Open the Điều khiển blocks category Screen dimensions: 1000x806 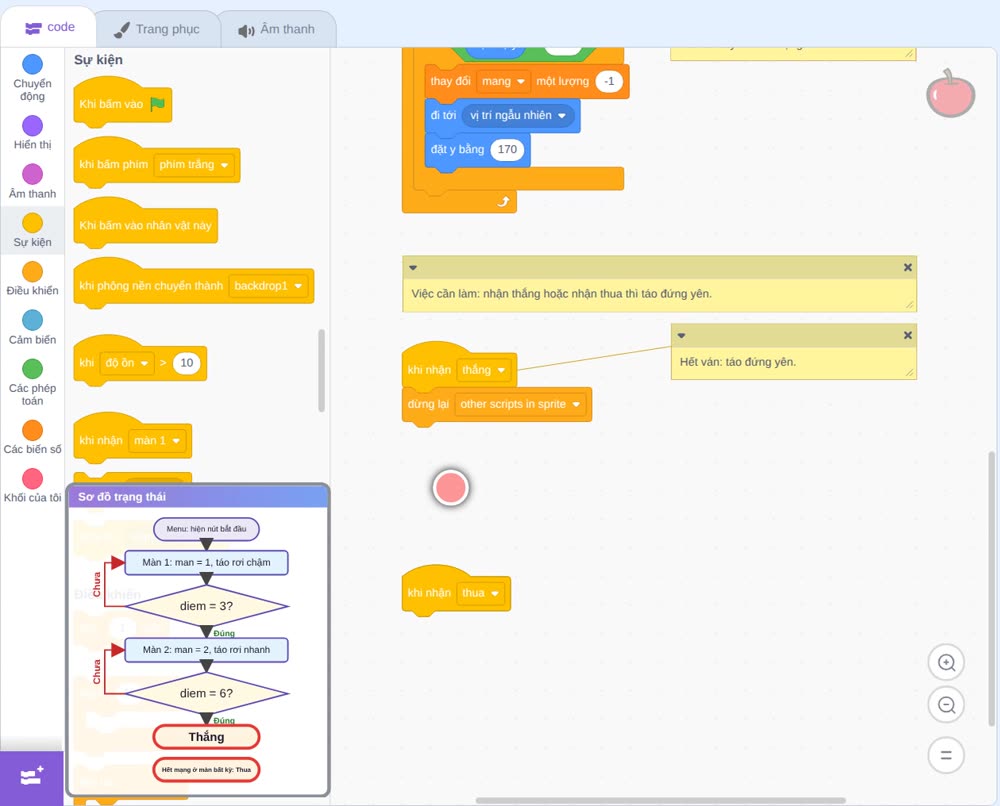click(33, 279)
